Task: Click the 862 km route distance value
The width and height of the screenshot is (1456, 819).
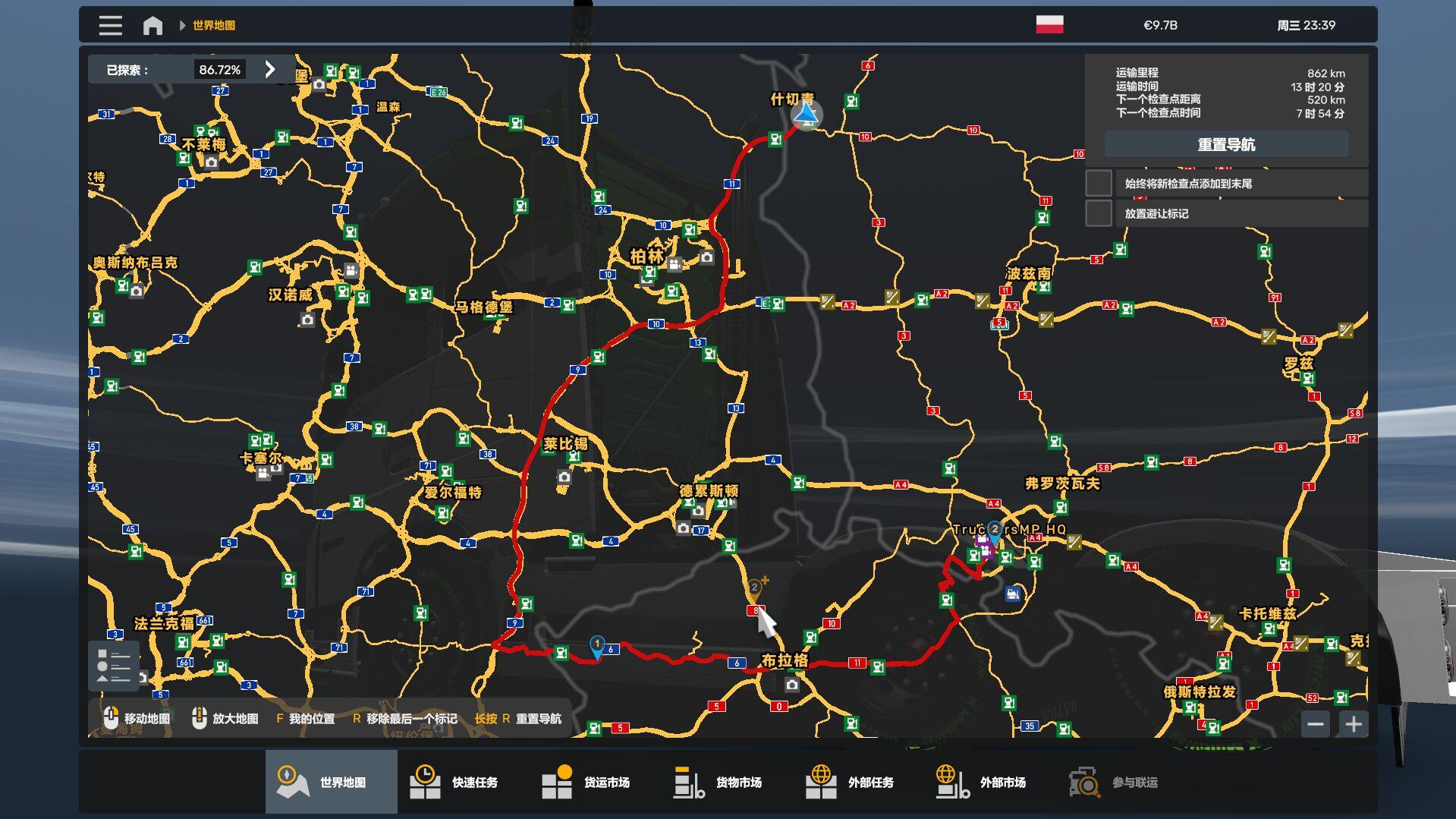Action: click(x=1326, y=74)
